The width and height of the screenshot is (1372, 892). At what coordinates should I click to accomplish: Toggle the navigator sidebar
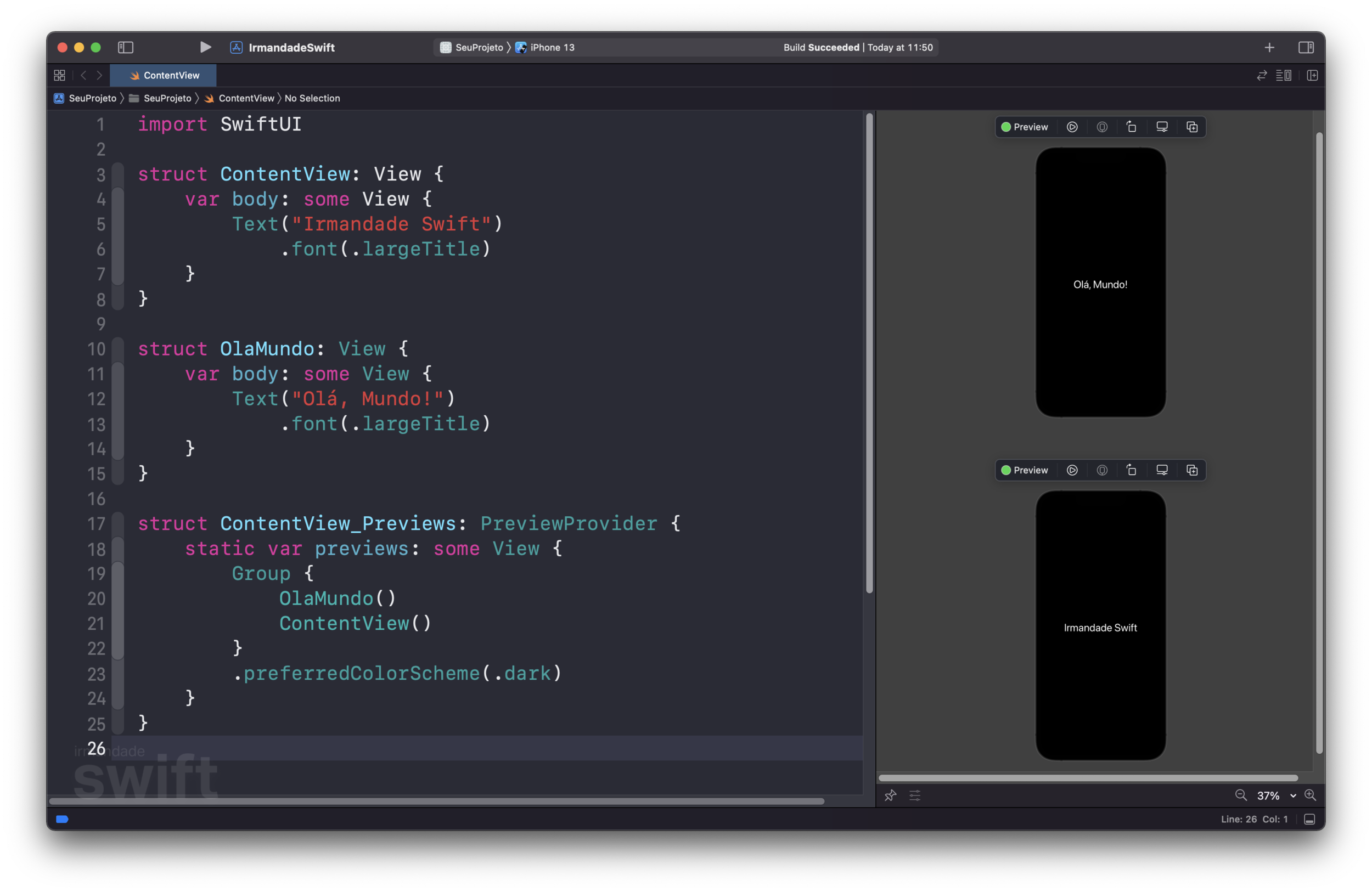(x=126, y=47)
